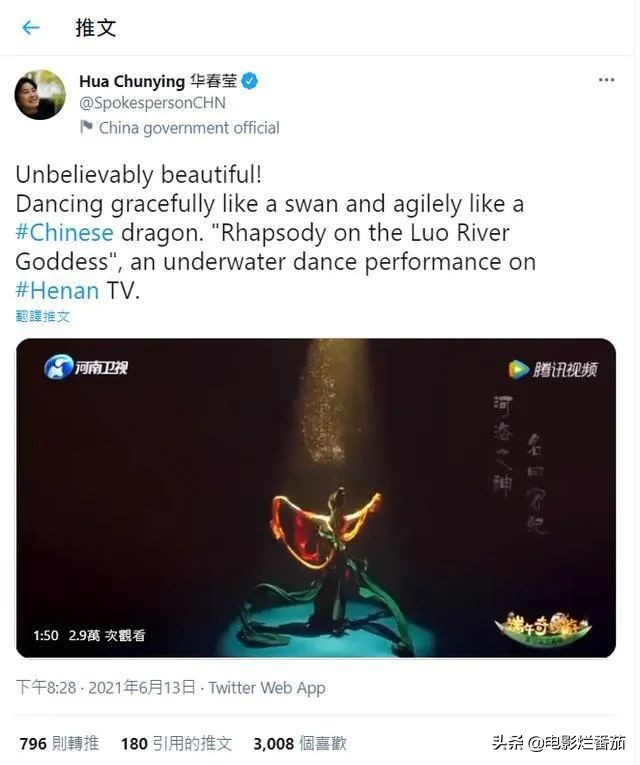Click the Henan TV logo in video
The height and width of the screenshot is (765, 640).
pos(86,367)
